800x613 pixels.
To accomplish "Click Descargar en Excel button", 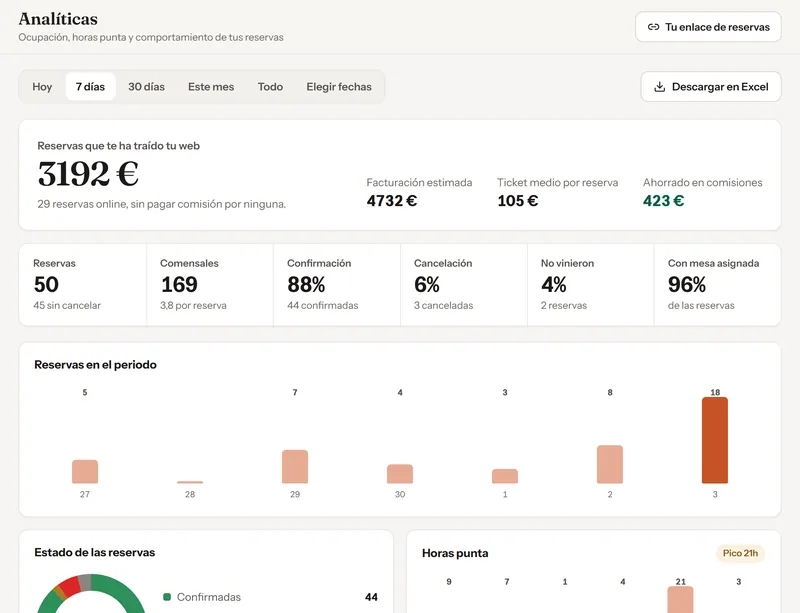I will pyautogui.click(x=711, y=87).
